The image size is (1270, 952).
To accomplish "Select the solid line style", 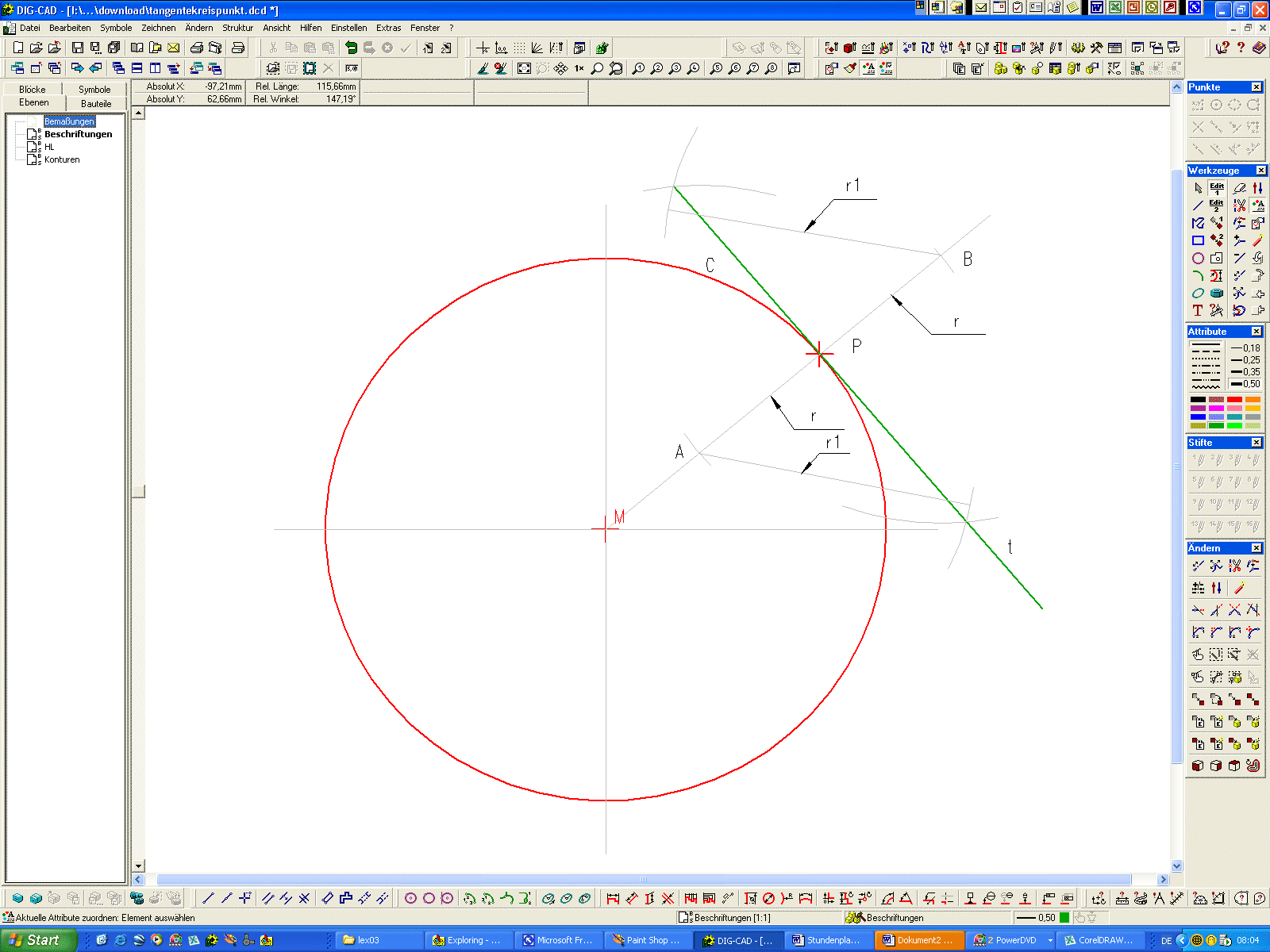I will click(1206, 346).
